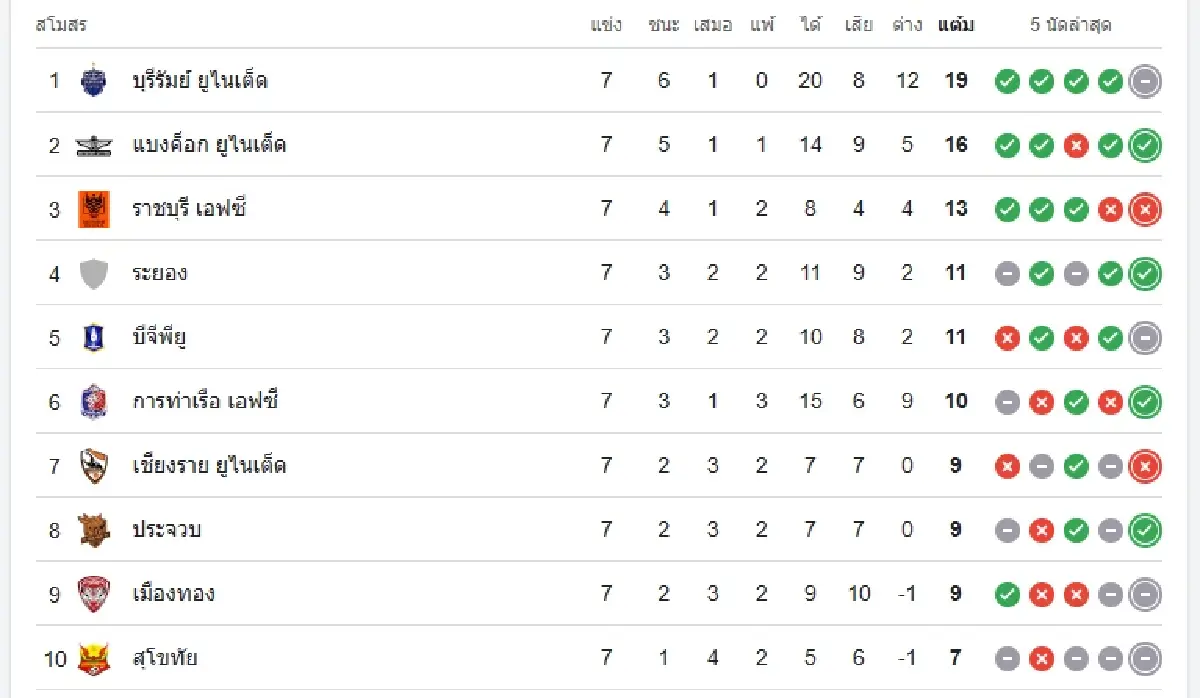This screenshot has height=698, width=1200.
Task: Open Buriram United's latest draw result icon
Action: click(x=1145, y=81)
